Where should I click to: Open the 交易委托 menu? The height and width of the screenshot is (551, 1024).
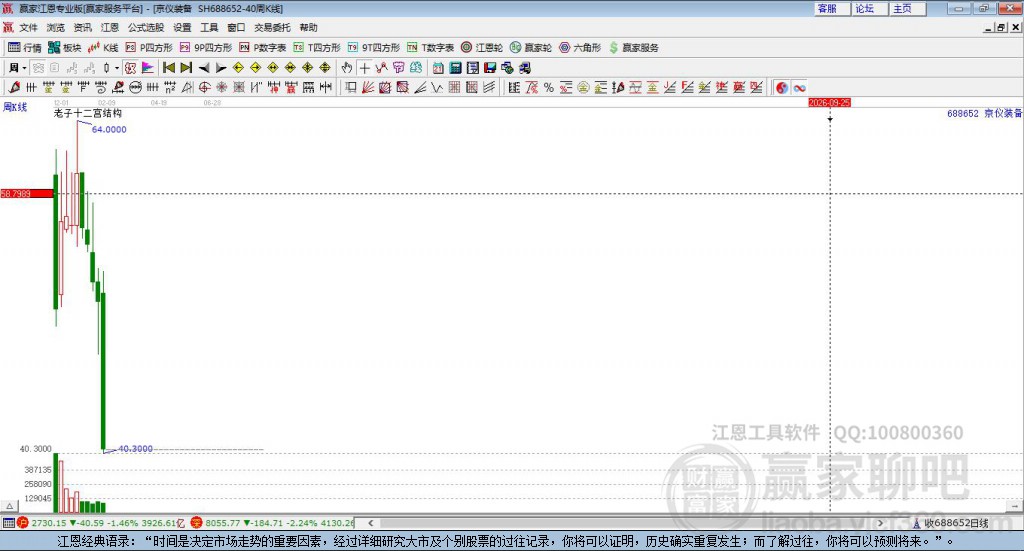pyautogui.click(x=272, y=27)
